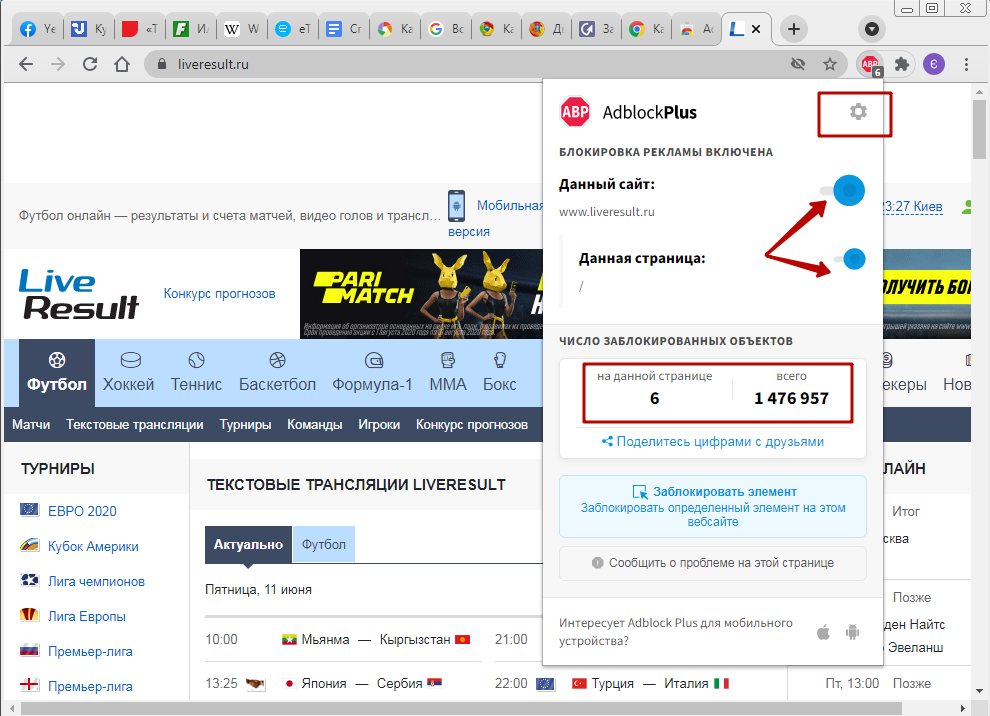Go to the browser home page
The width and height of the screenshot is (990, 716).
point(122,64)
